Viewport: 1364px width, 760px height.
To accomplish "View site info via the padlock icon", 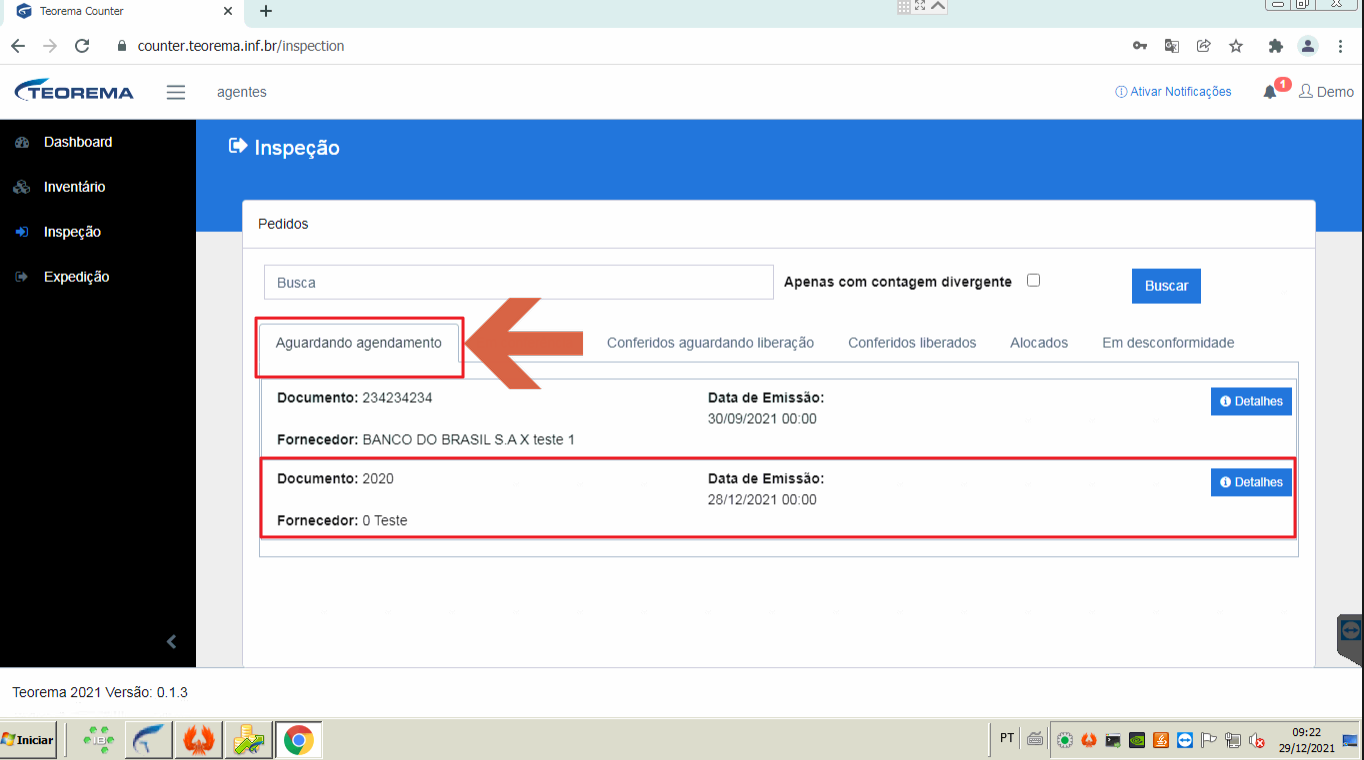I will [123, 46].
